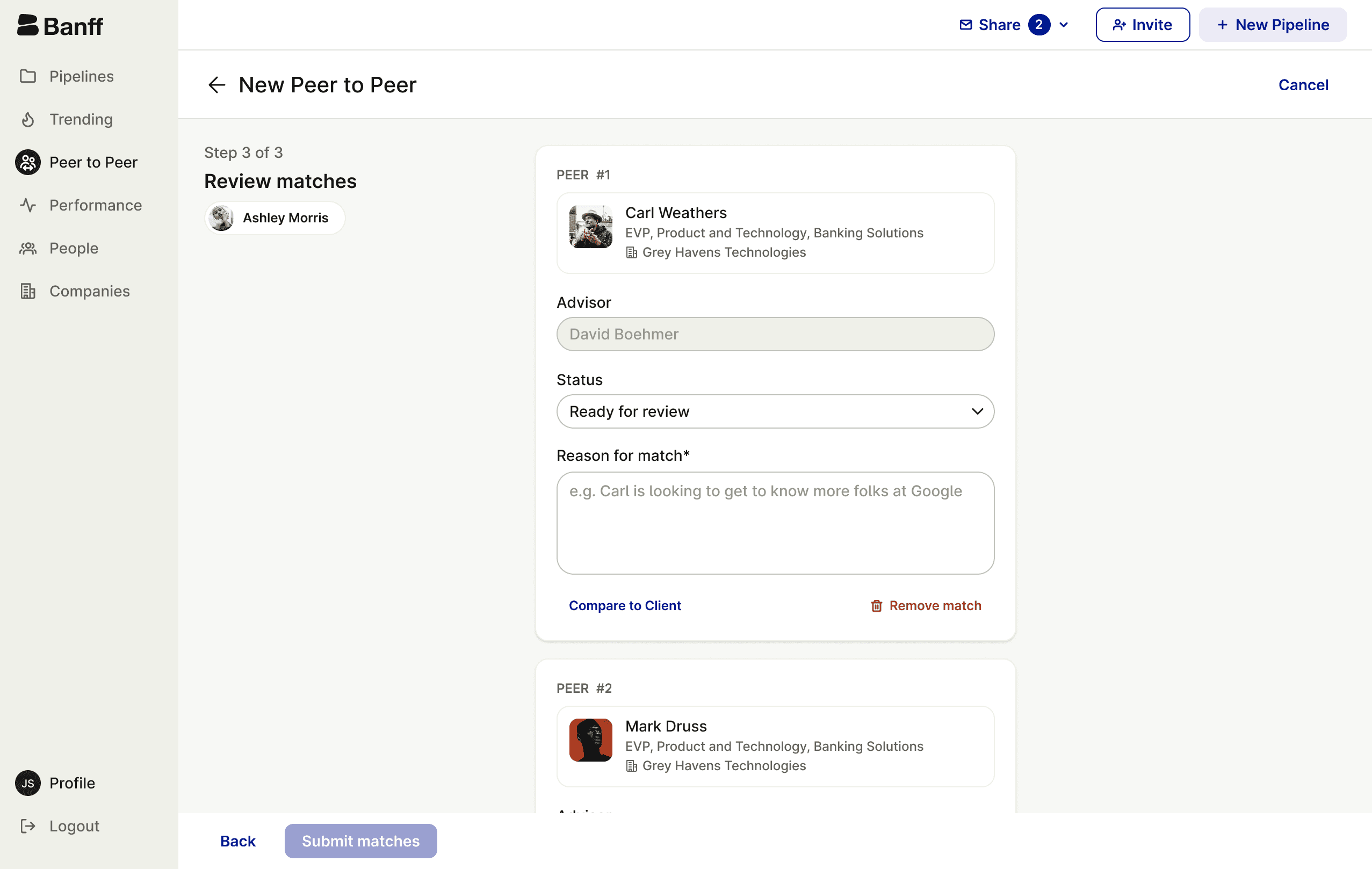Select Peer to Peer in sidebar
Screen dimensions: 1372x869
93,162
